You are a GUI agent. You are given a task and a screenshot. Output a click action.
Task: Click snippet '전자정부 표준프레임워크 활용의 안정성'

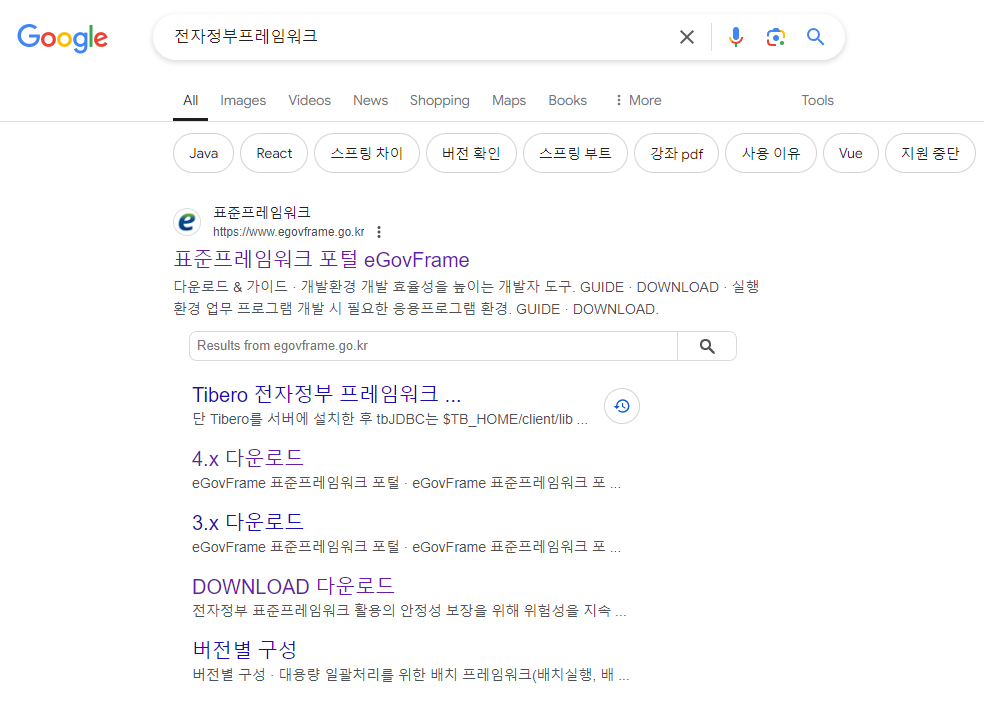[x=409, y=610]
